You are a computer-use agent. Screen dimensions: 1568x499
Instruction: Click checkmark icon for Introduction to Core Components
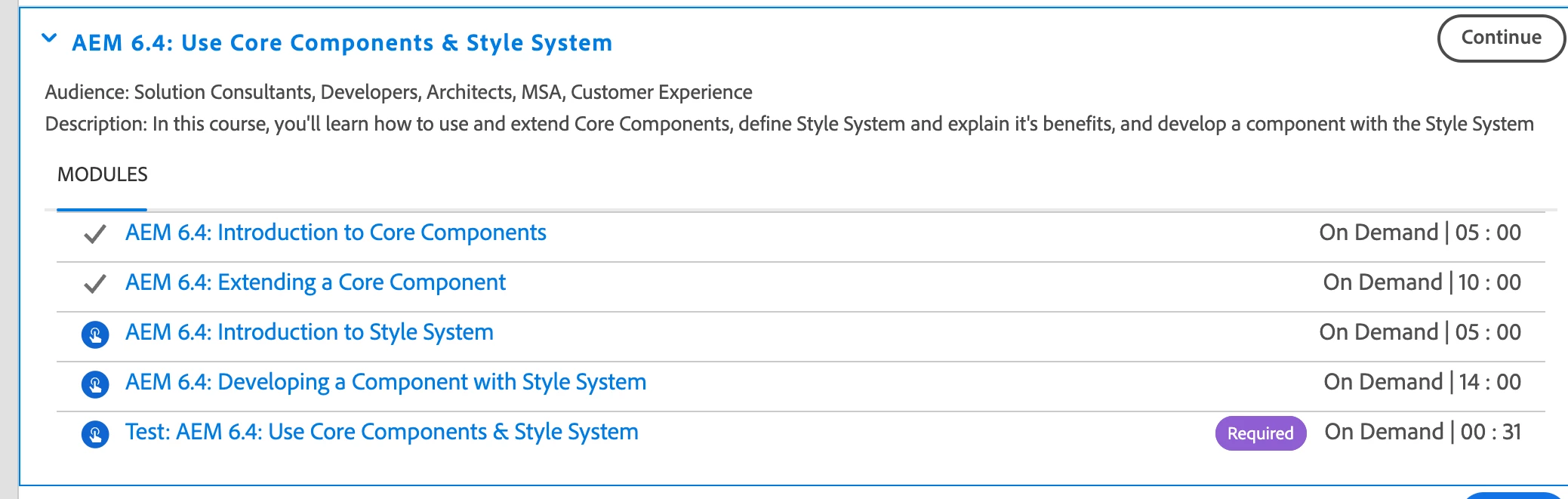point(94,234)
